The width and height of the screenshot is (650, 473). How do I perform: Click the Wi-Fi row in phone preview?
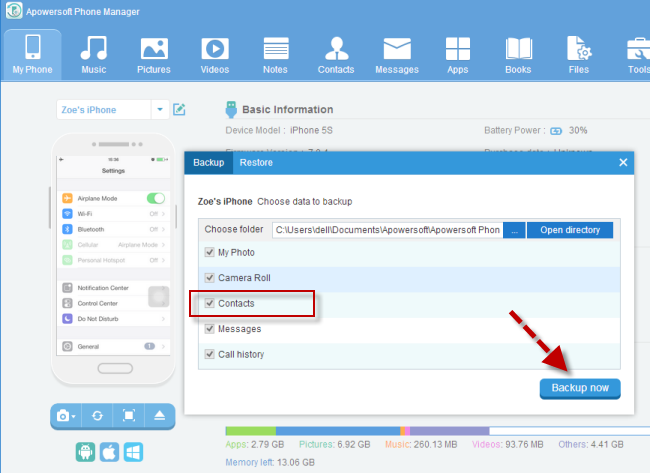coord(114,214)
